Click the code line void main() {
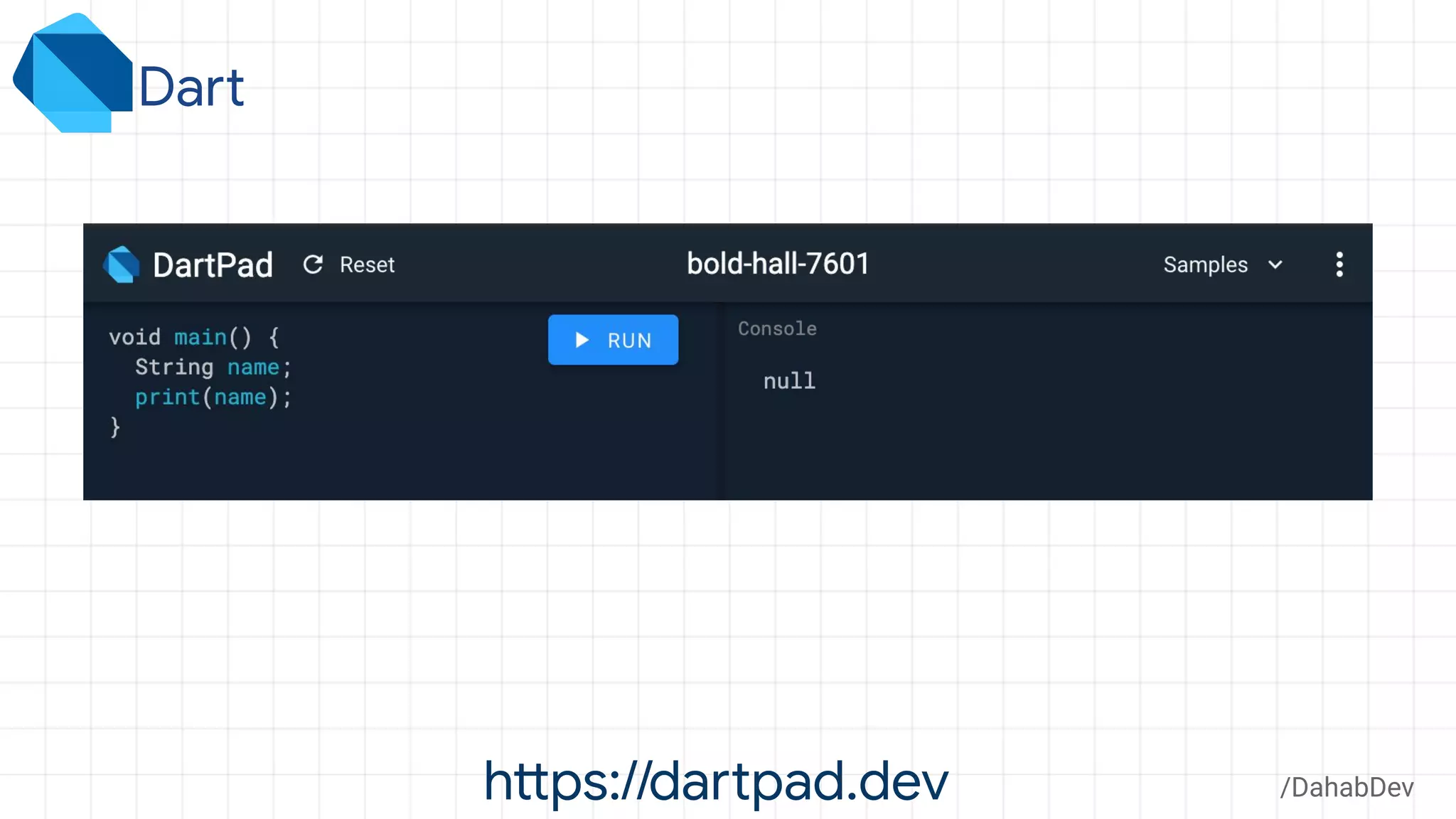Viewport: 1456px width, 819px height. pyautogui.click(x=194, y=337)
